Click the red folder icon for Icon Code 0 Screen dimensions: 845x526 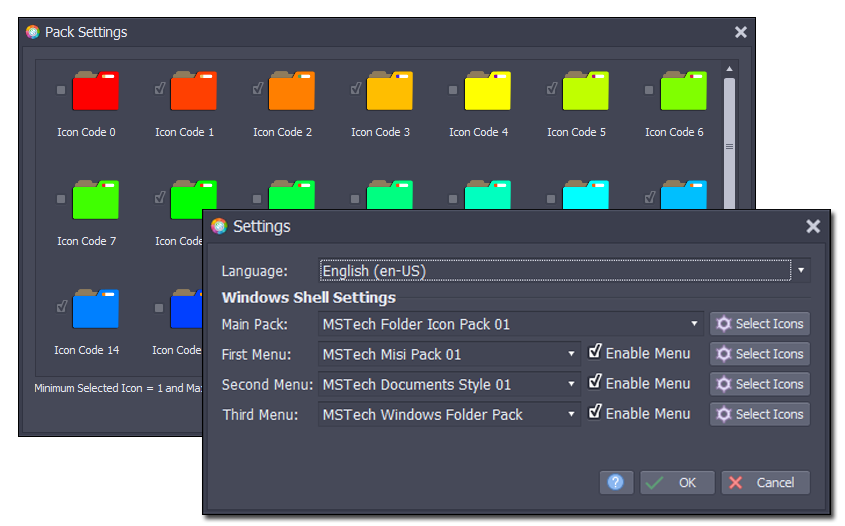click(x=95, y=91)
